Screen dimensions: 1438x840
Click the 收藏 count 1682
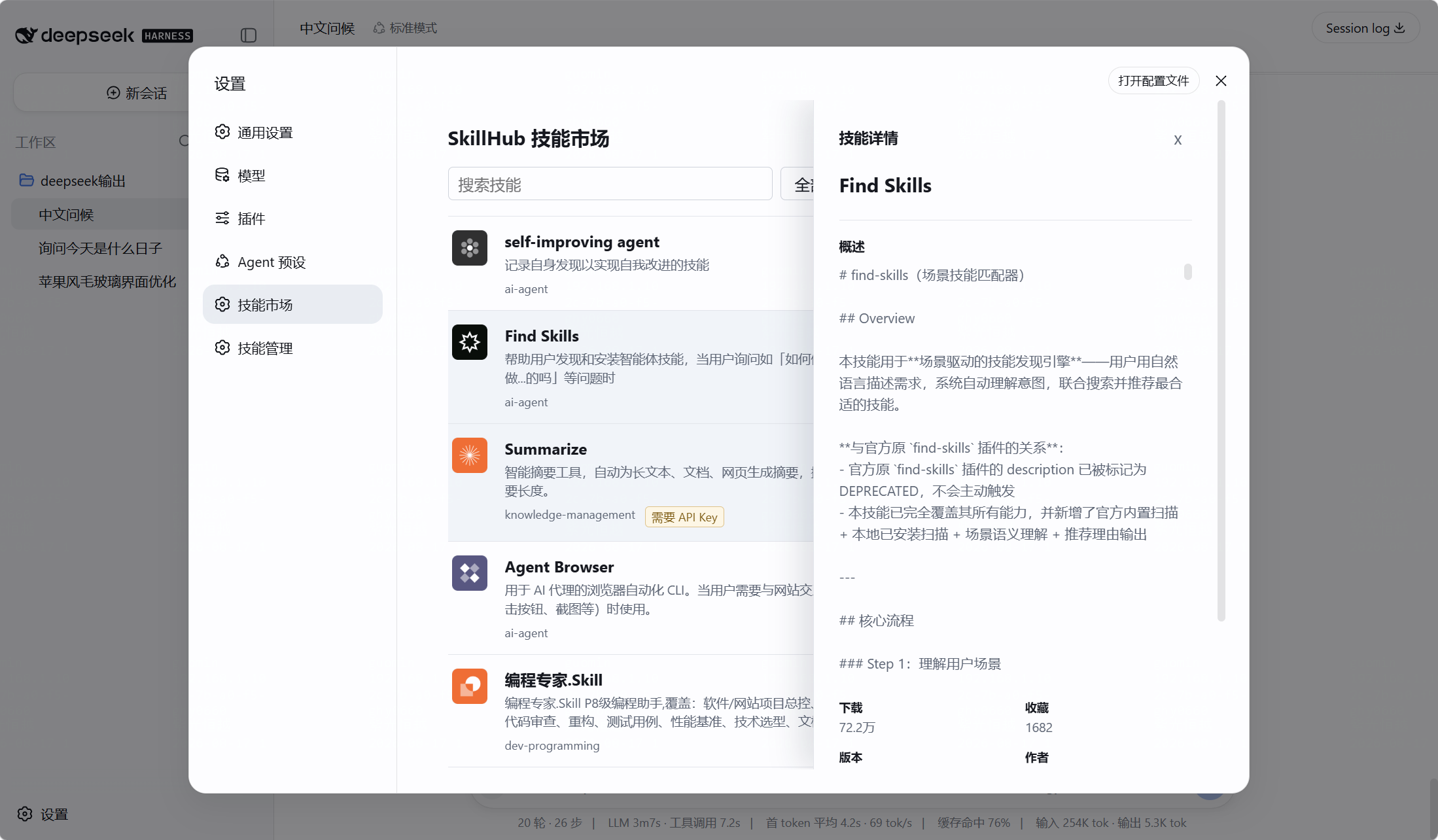click(1039, 727)
